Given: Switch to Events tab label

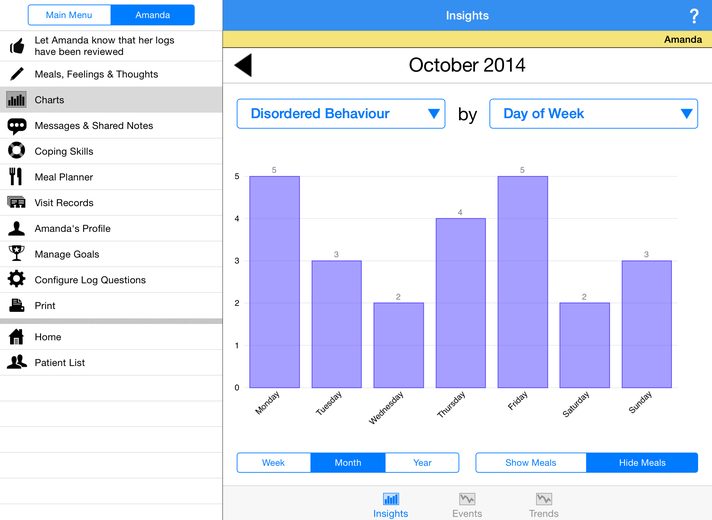Looking at the screenshot, I should [467, 513].
